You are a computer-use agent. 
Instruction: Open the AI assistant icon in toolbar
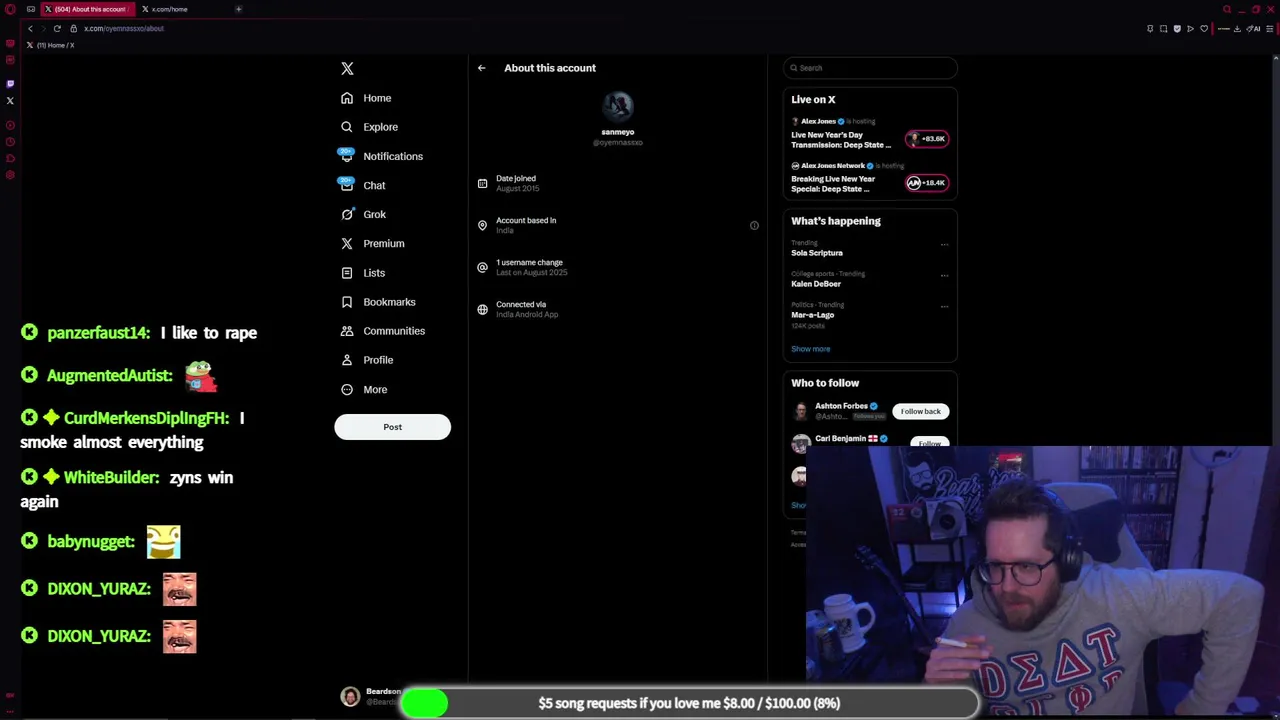pyautogui.click(x=1254, y=29)
